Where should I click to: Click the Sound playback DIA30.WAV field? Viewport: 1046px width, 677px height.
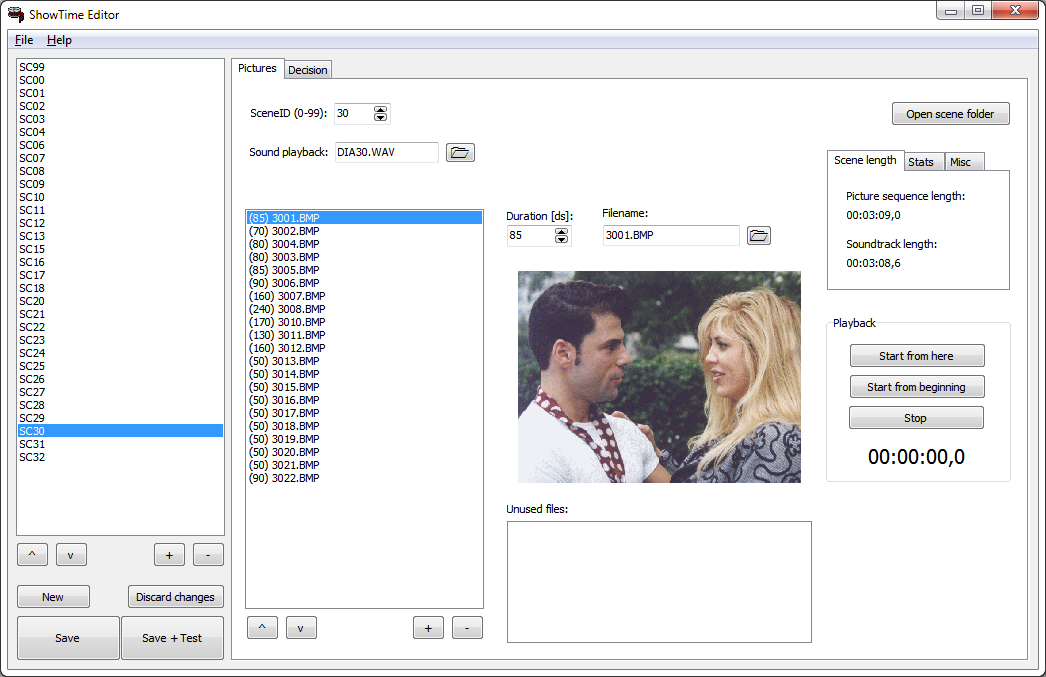tap(387, 152)
